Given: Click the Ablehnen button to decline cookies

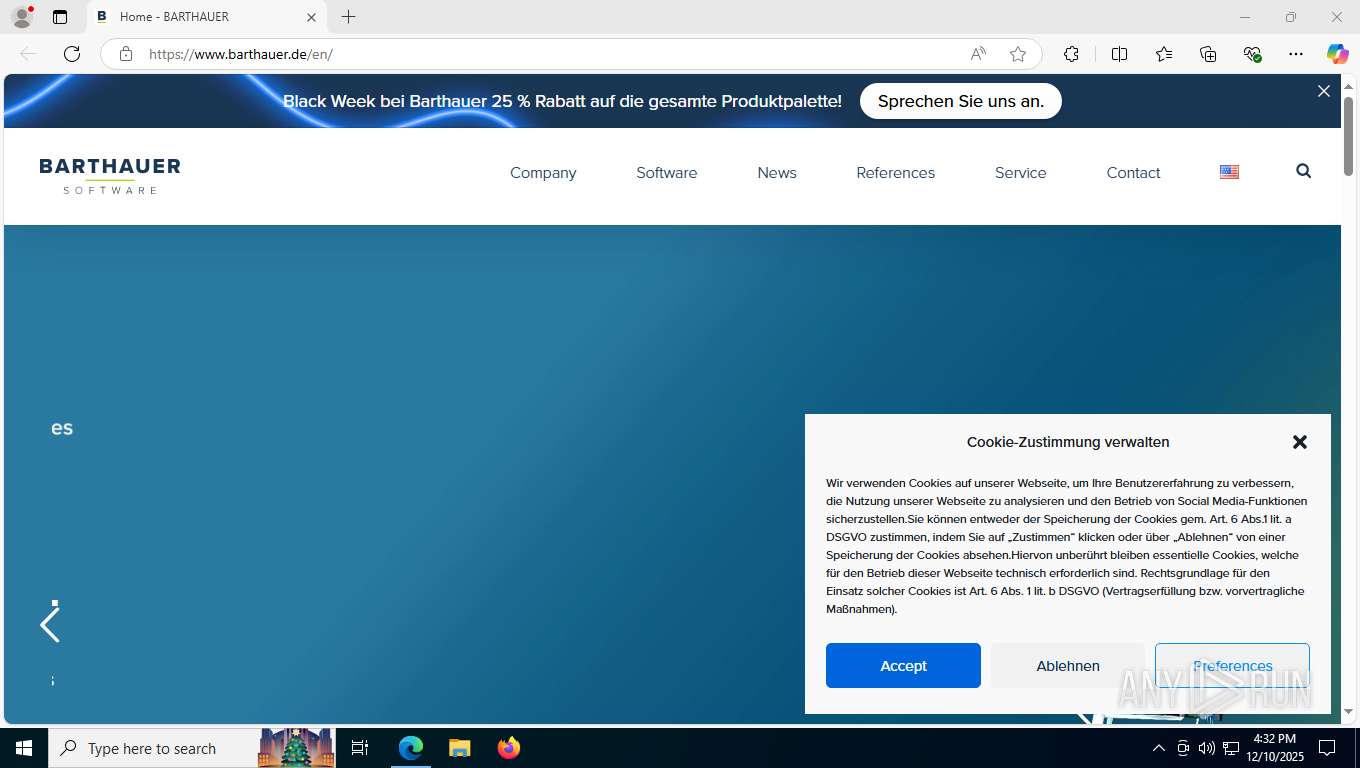Looking at the screenshot, I should tap(1068, 666).
